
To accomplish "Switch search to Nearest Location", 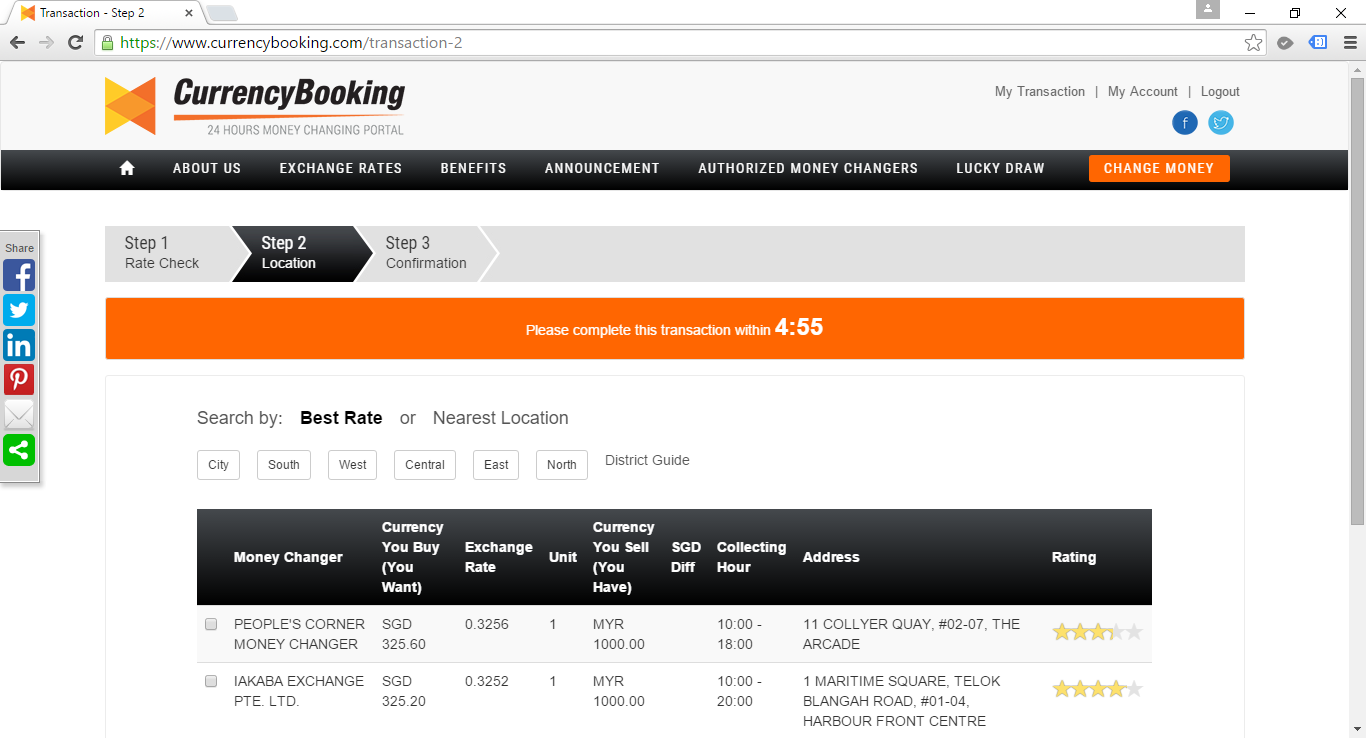I will pyautogui.click(x=500, y=418).
